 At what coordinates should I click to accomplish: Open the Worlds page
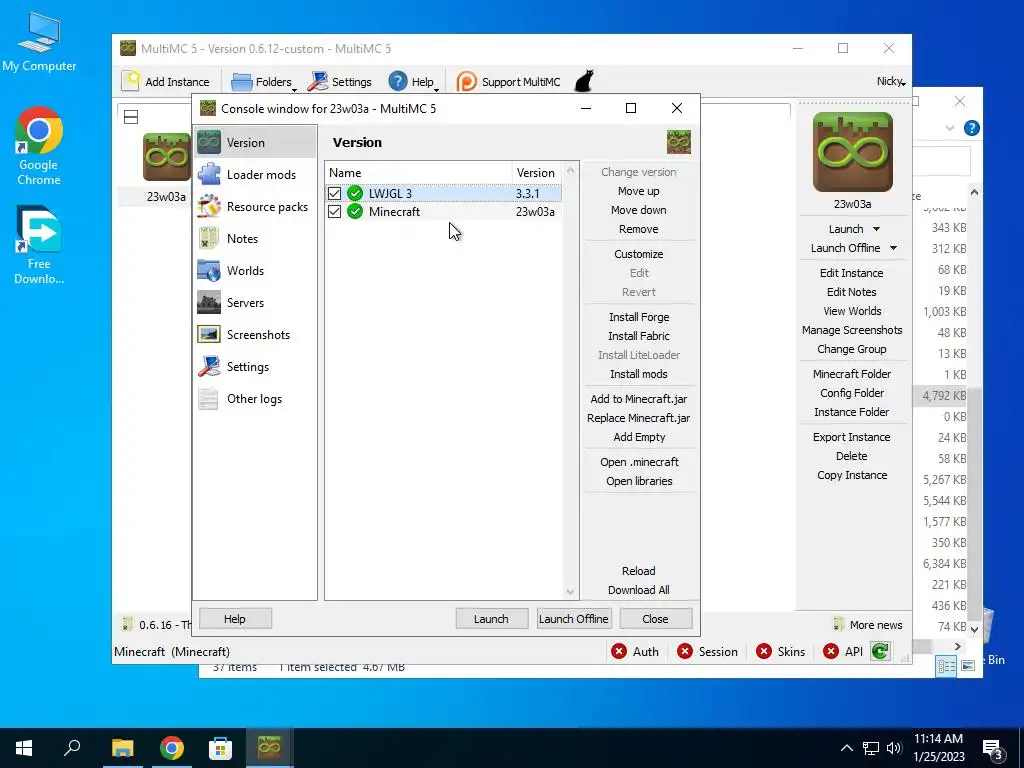[255, 270]
